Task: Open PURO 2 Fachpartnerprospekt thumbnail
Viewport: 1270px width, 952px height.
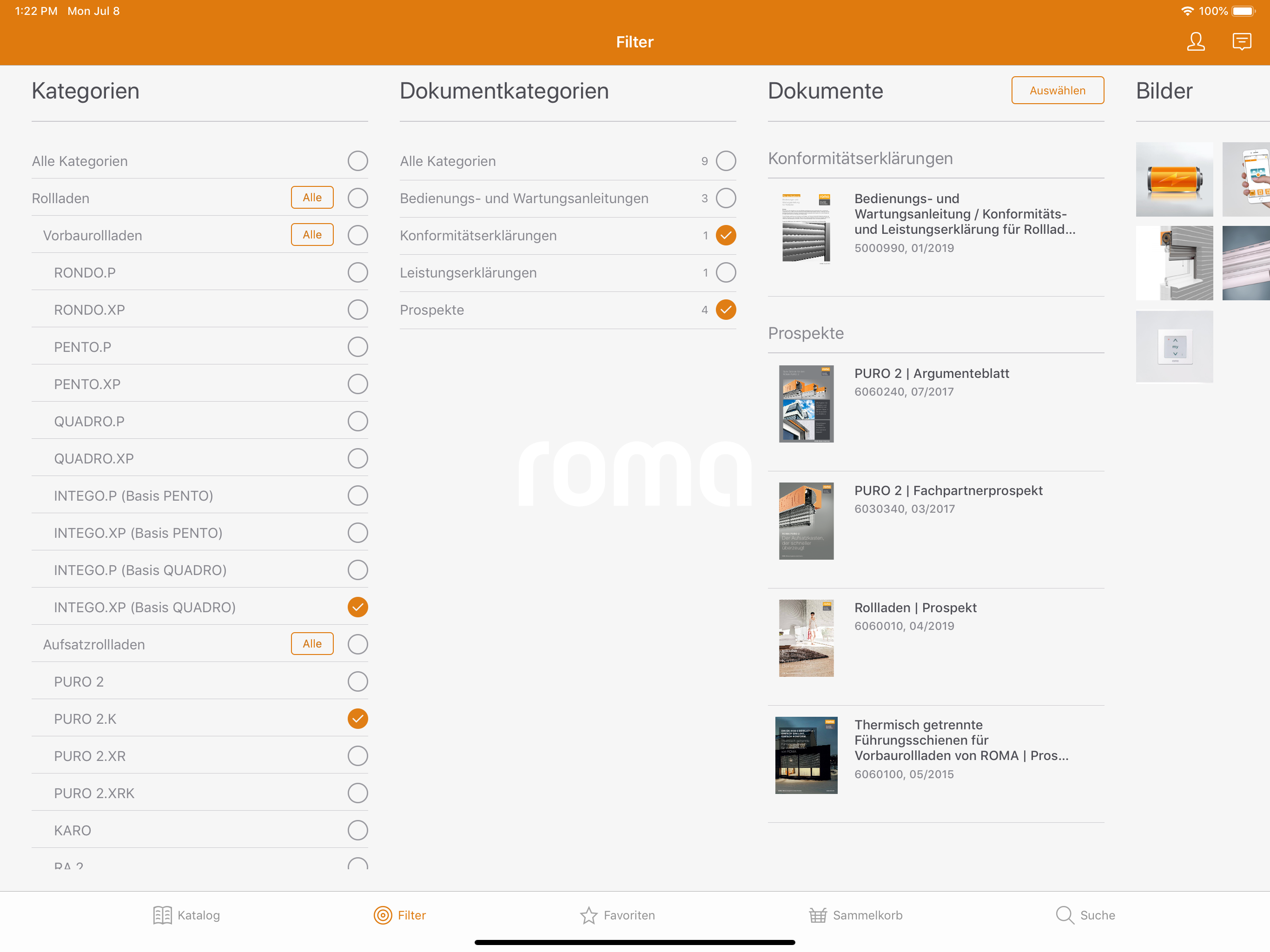Action: pyautogui.click(x=806, y=521)
